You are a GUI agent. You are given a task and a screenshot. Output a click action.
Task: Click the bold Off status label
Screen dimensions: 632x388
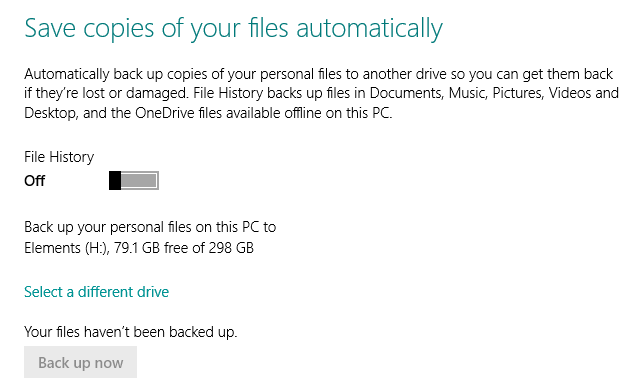pos(35,181)
